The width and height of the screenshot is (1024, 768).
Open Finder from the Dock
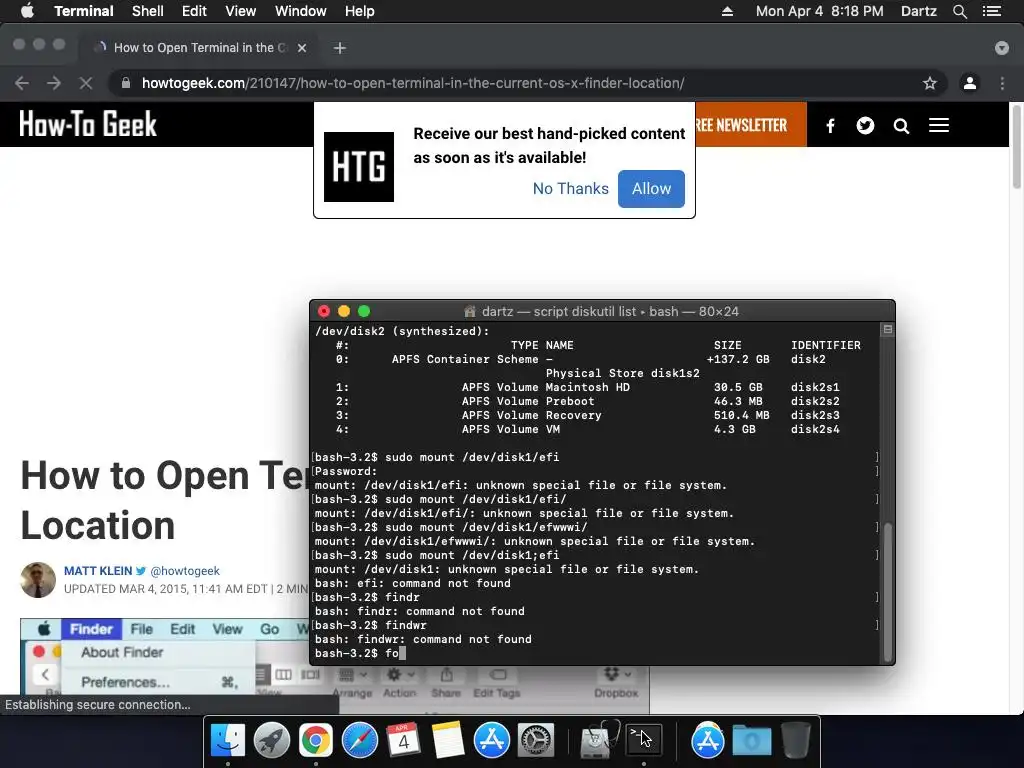[228, 741]
